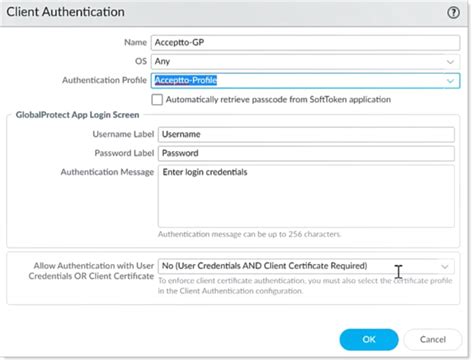Focus the Password Label text field

coord(306,153)
